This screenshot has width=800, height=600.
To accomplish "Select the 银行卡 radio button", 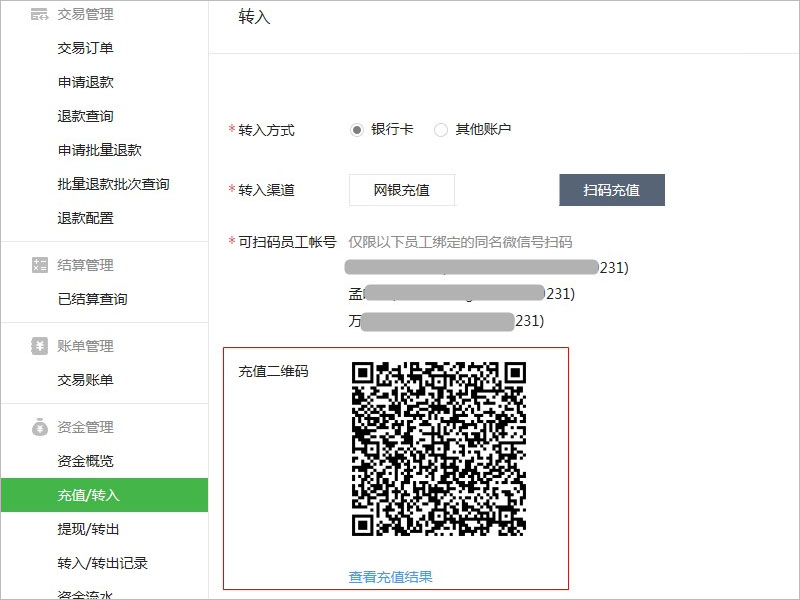I will click(x=357, y=130).
